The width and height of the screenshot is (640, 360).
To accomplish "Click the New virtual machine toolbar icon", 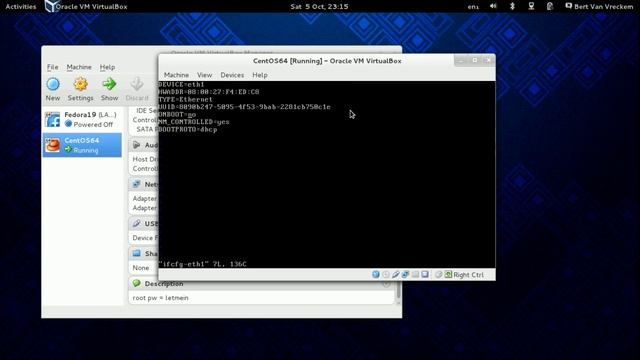I will (x=53, y=84).
